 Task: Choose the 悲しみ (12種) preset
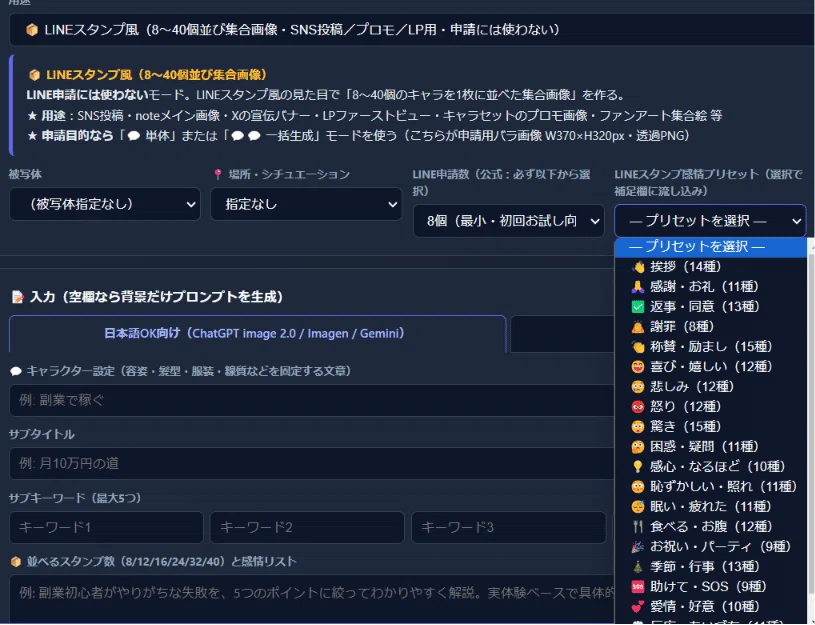(710, 387)
